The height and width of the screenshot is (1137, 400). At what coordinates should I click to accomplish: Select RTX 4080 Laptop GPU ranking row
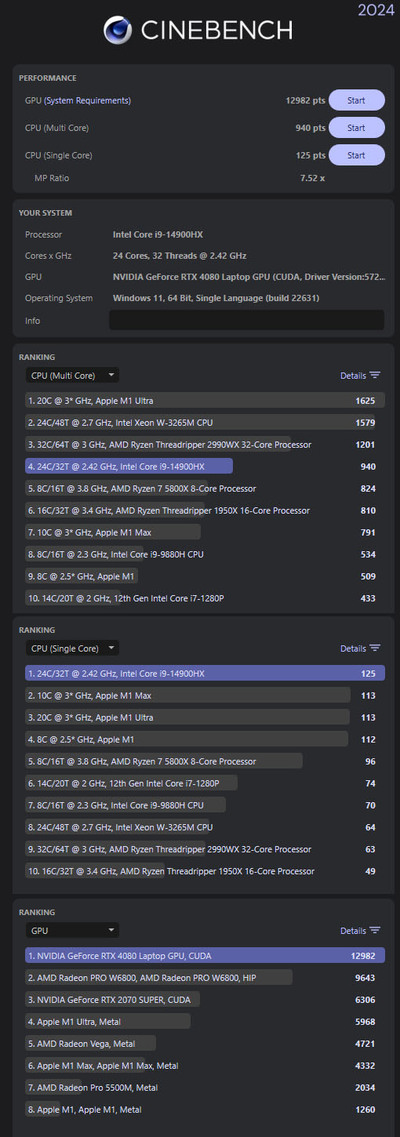(205, 956)
